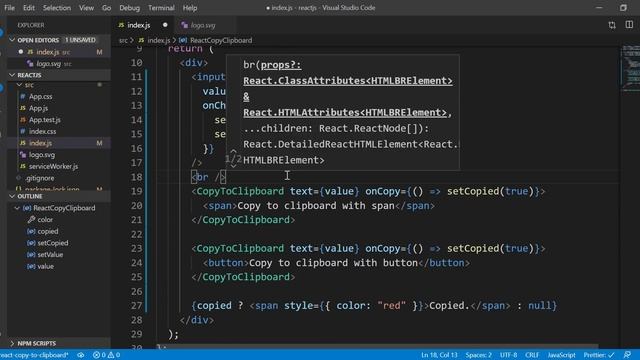This screenshot has width=640, height=360.
Task: Click the react-copy-to-clipboard branch in status bar
Action: tap(34, 355)
